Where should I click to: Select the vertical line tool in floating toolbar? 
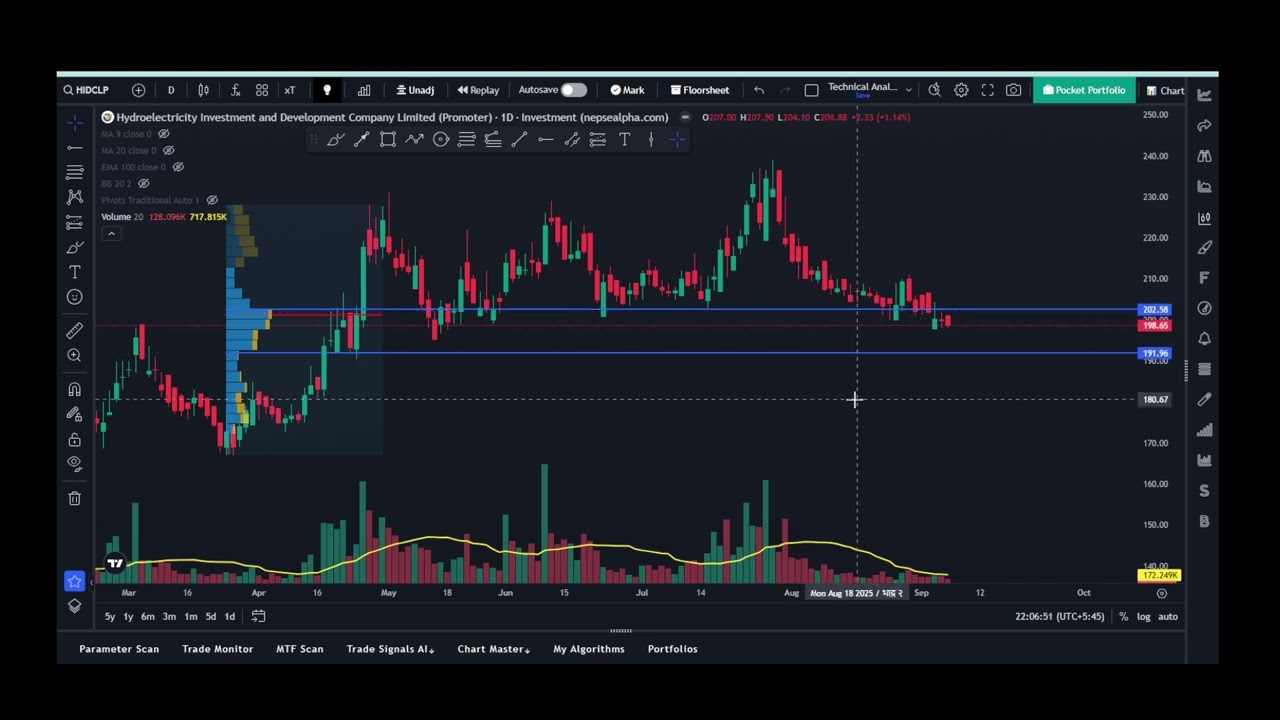click(651, 140)
